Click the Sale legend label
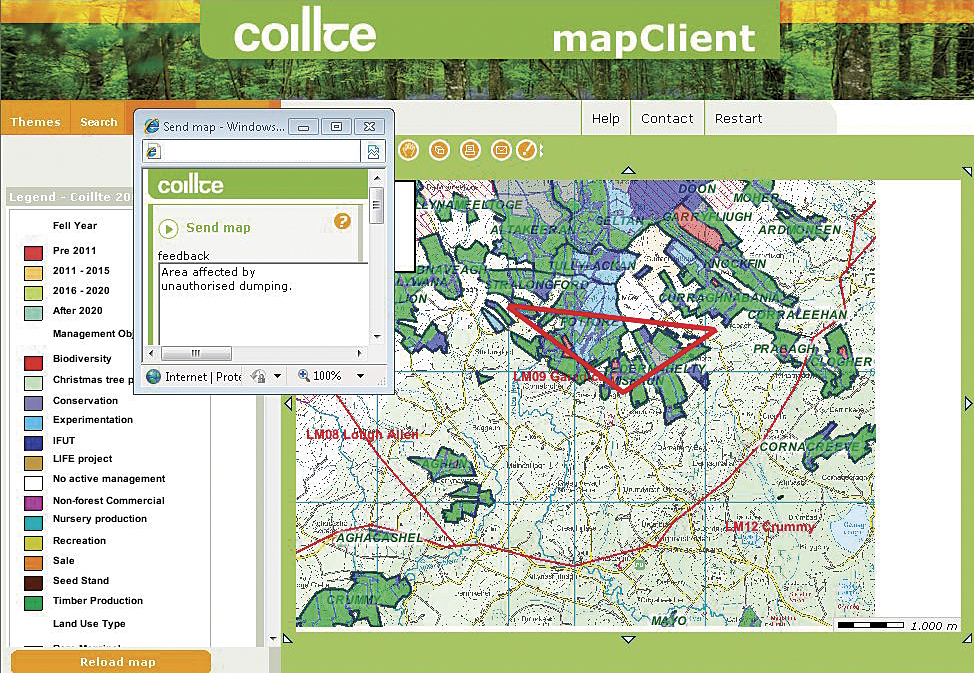This screenshot has width=974, height=673. pyautogui.click(x=63, y=561)
